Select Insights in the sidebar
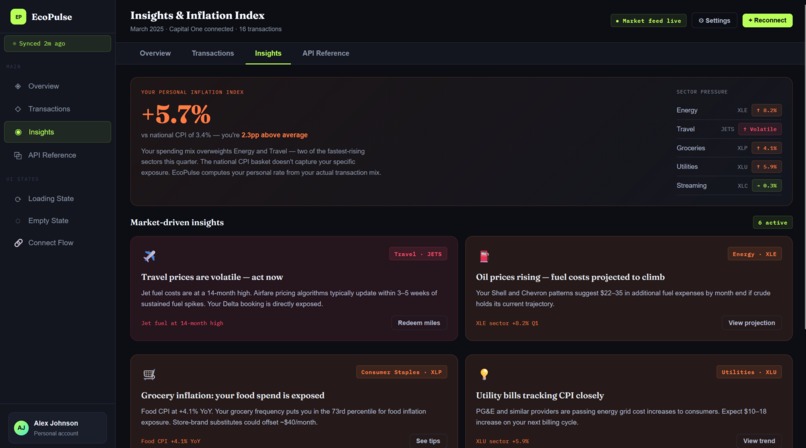806x448 pixels. tap(58, 132)
